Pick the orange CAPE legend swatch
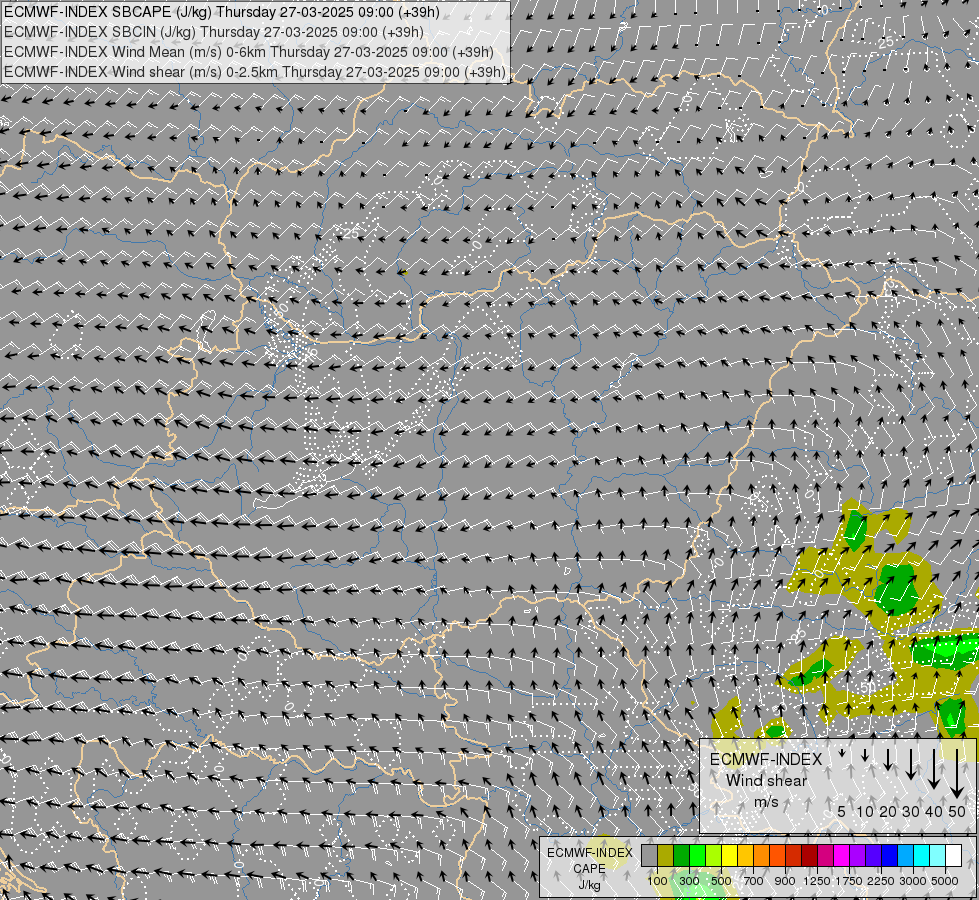 762,855
